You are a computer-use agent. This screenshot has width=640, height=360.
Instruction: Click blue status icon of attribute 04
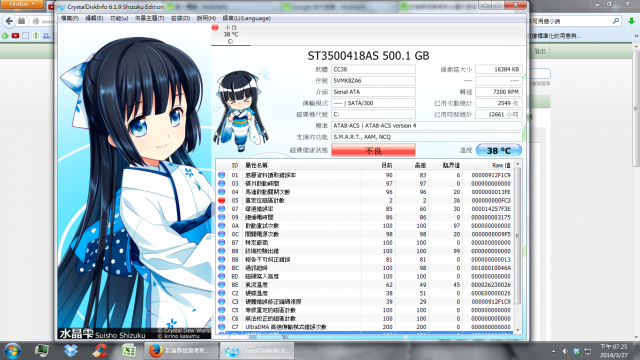[222, 192]
